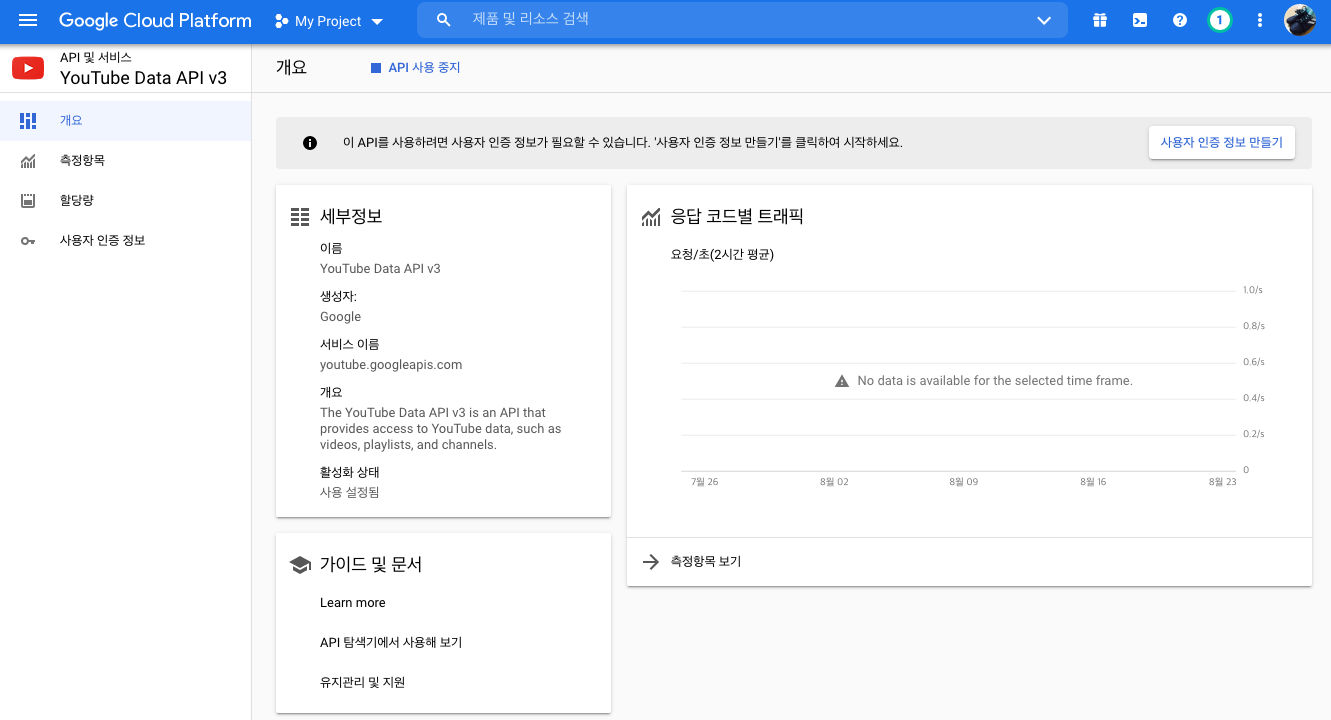Open the help question mark icon

(1180, 20)
